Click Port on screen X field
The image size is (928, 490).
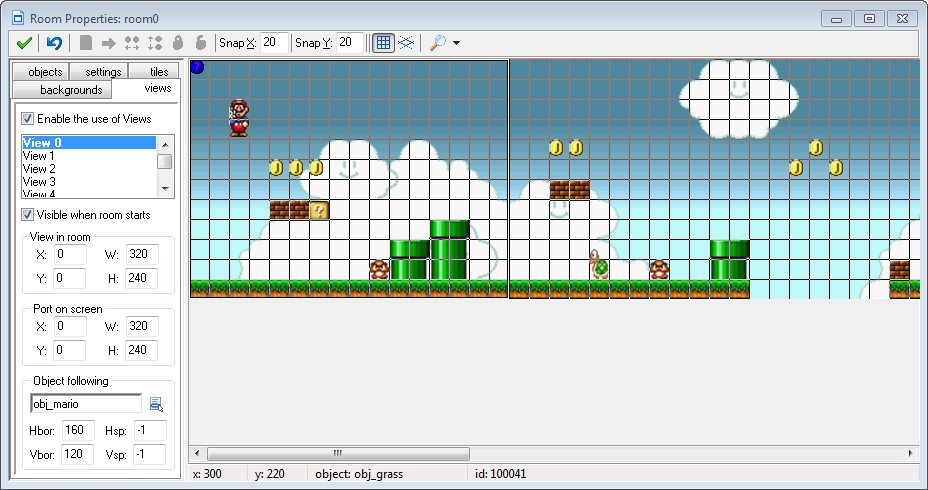tap(70, 326)
